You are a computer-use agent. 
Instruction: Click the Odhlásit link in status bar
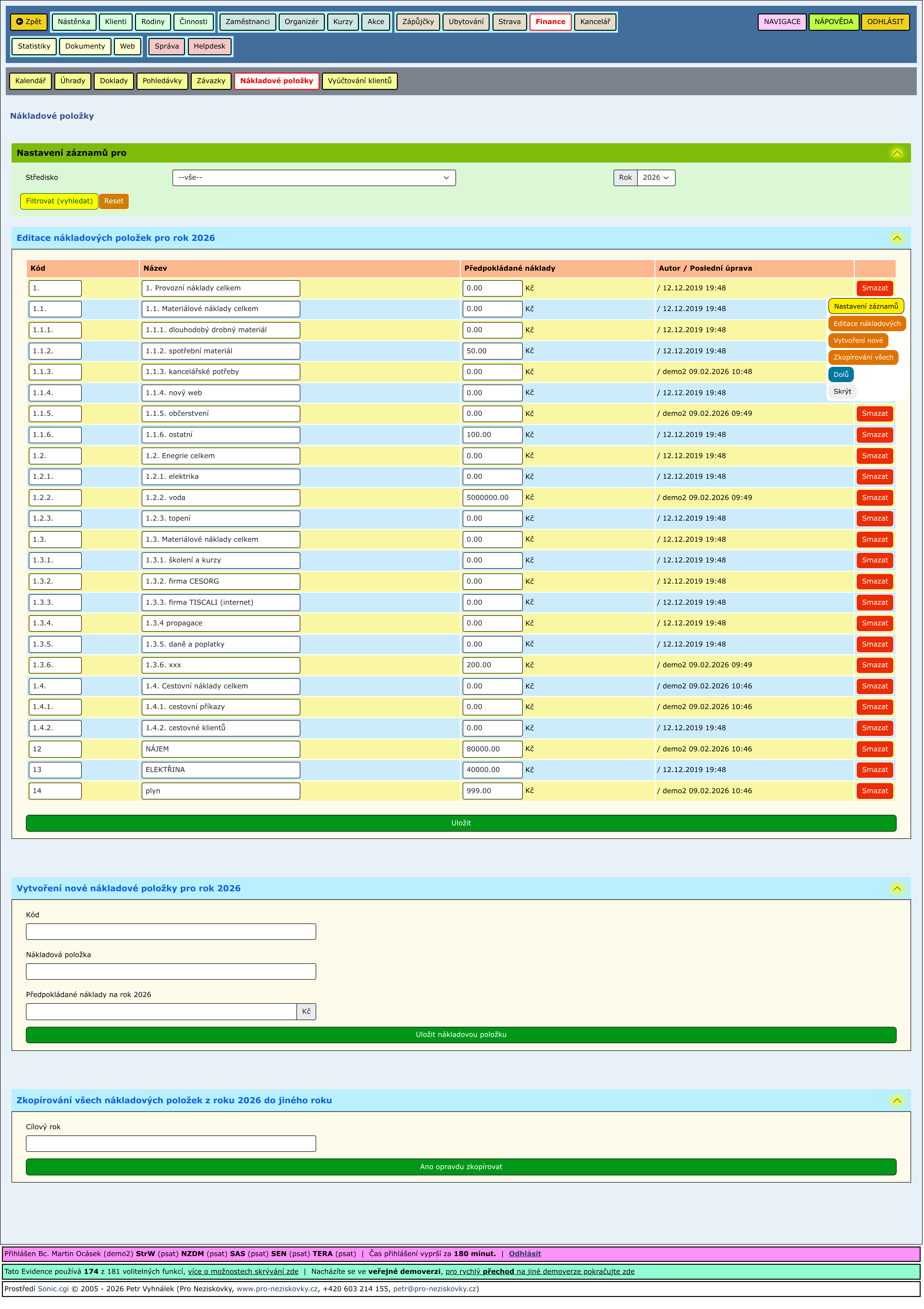click(x=524, y=1254)
